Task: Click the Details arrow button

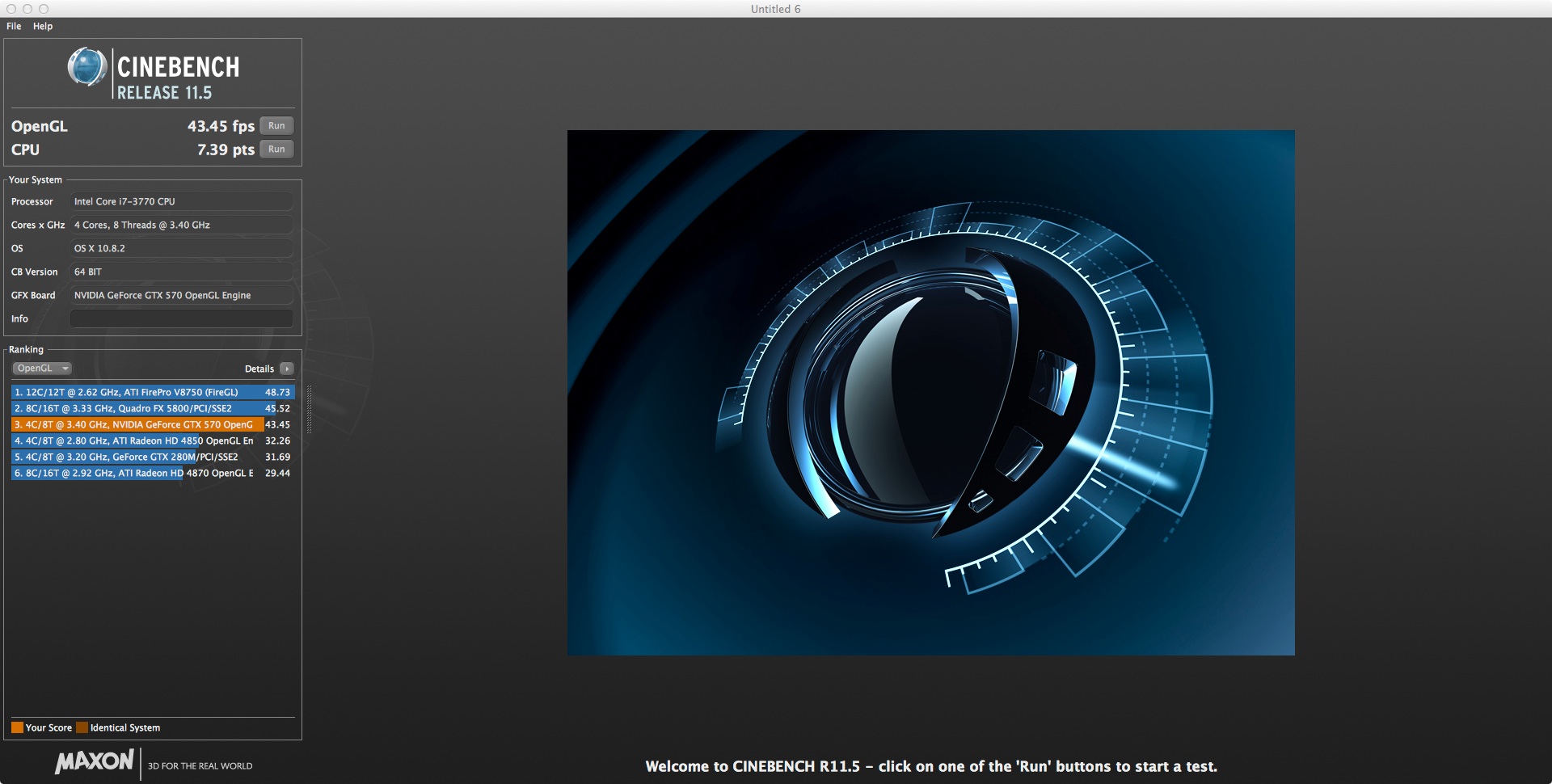Action: [x=287, y=369]
